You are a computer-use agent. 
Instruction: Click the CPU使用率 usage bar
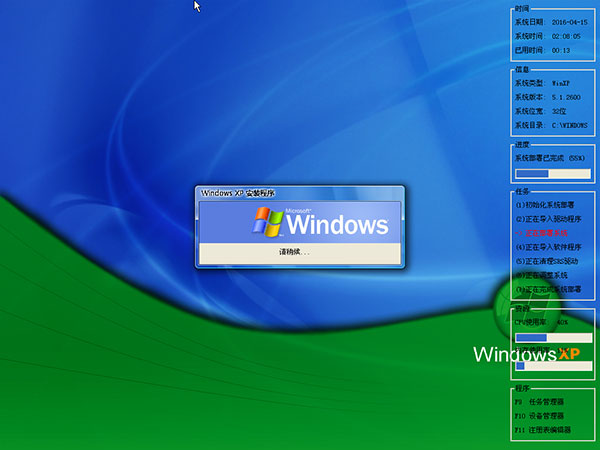552,337
